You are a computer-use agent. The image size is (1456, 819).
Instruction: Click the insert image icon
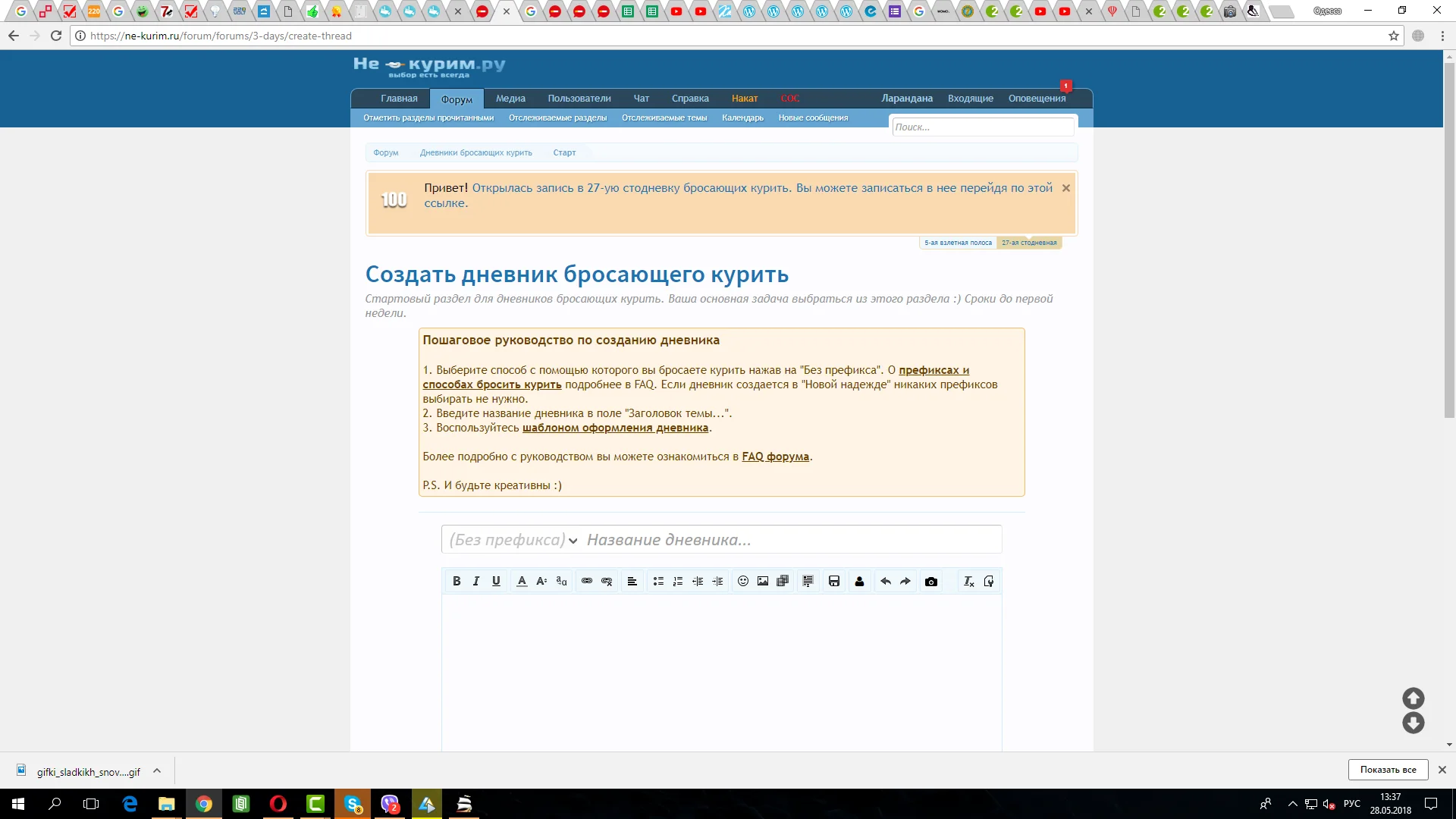763,582
